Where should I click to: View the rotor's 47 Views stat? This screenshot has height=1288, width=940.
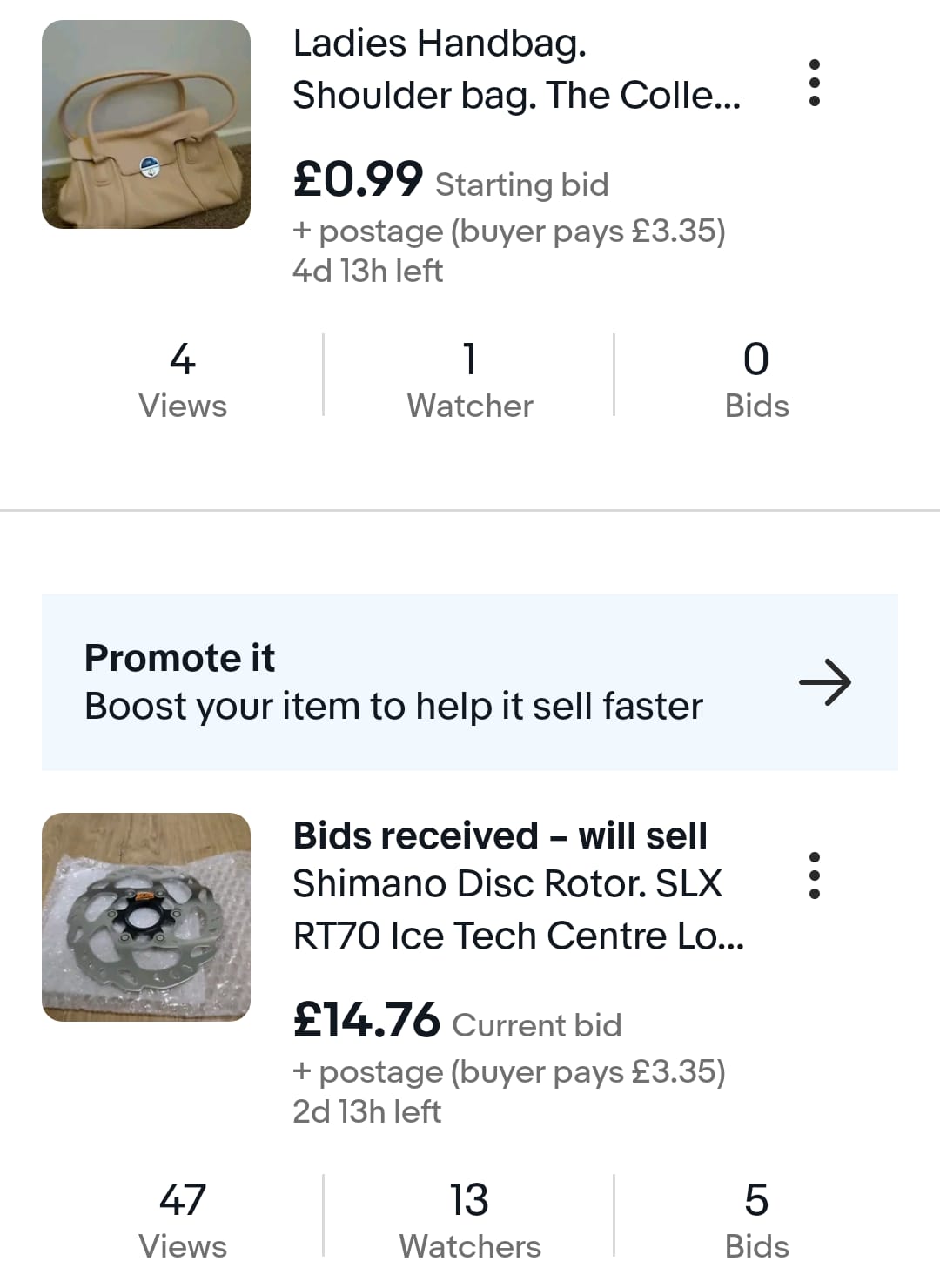pyautogui.click(x=183, y=1221)
